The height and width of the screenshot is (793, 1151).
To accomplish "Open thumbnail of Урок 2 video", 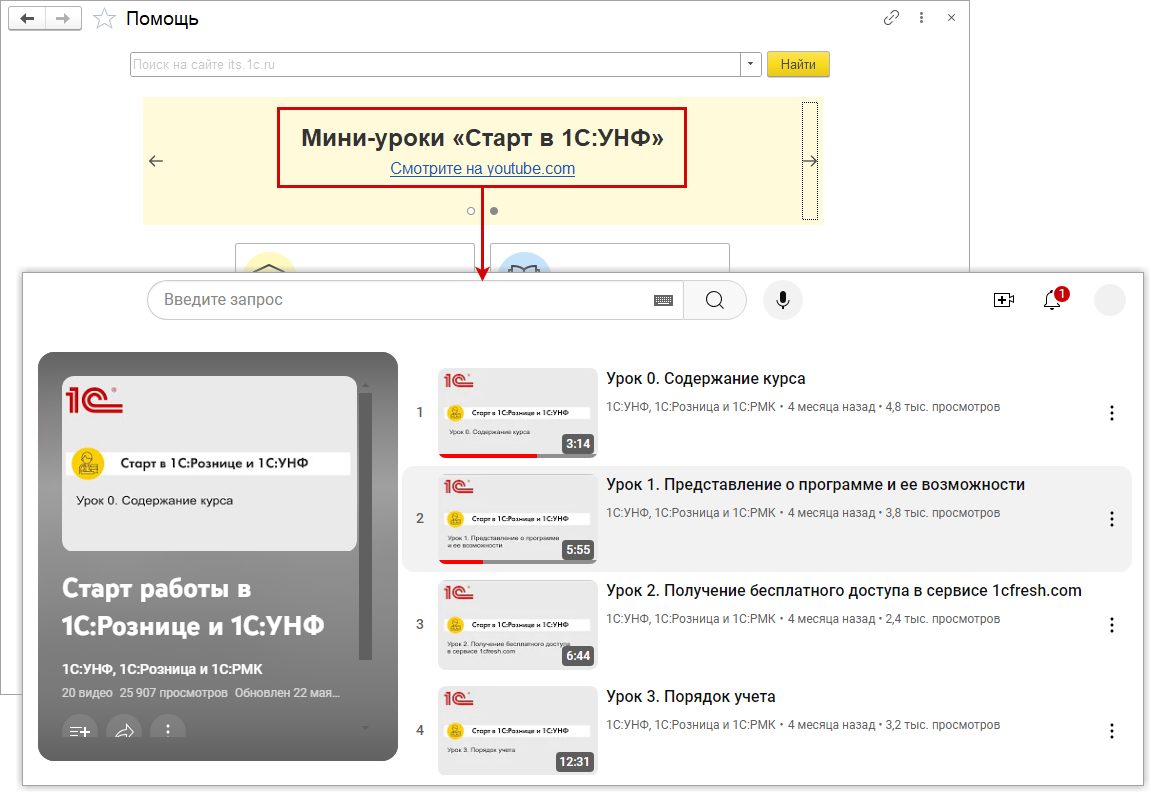I will (x=518, y=625).
